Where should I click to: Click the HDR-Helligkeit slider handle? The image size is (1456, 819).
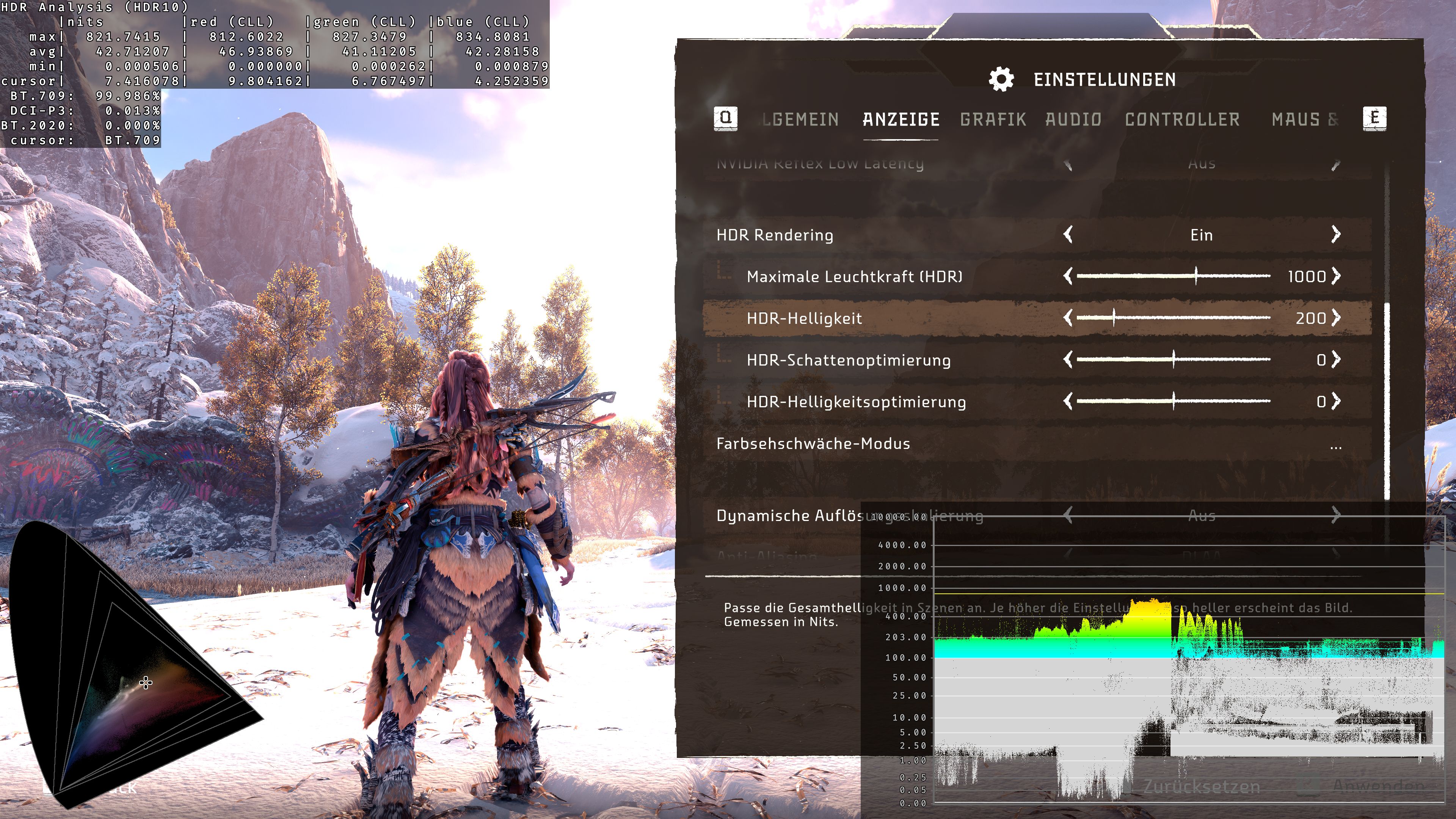coord(1114,318)
